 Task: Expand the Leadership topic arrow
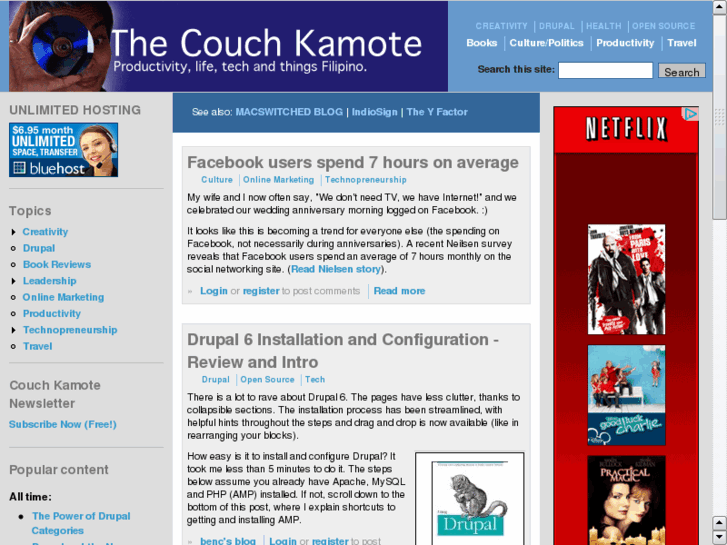click(x=13, y=281)
